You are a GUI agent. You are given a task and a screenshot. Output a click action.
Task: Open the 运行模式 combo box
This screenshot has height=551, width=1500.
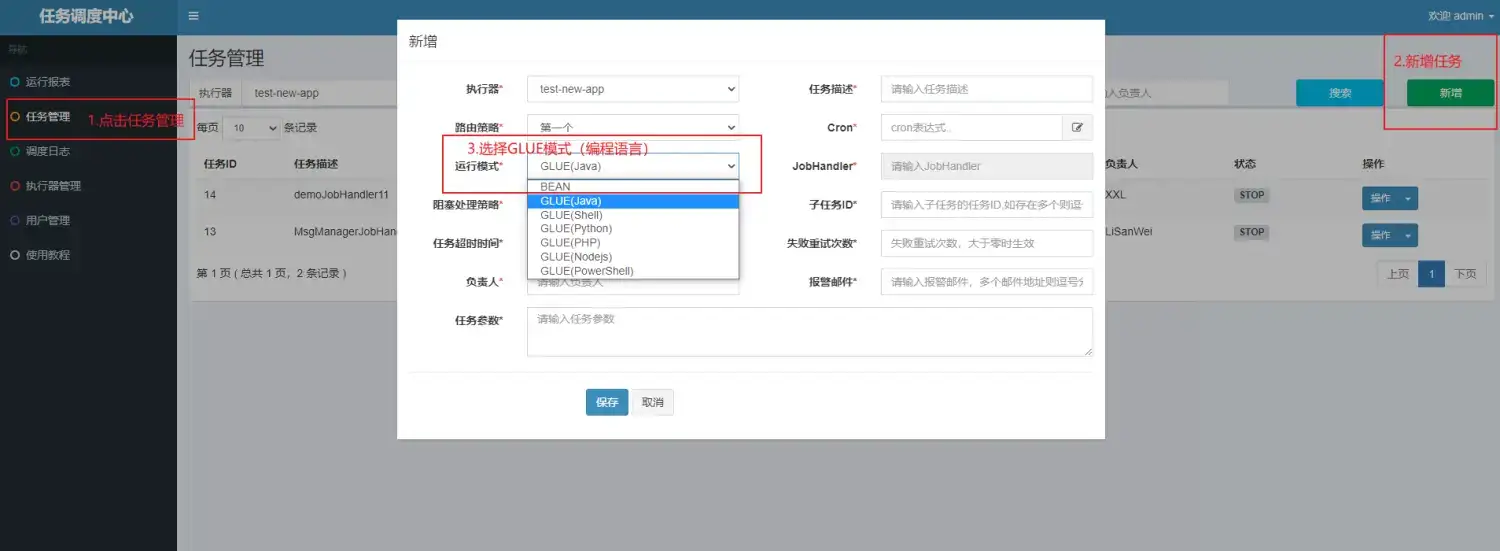coord(633,166)
